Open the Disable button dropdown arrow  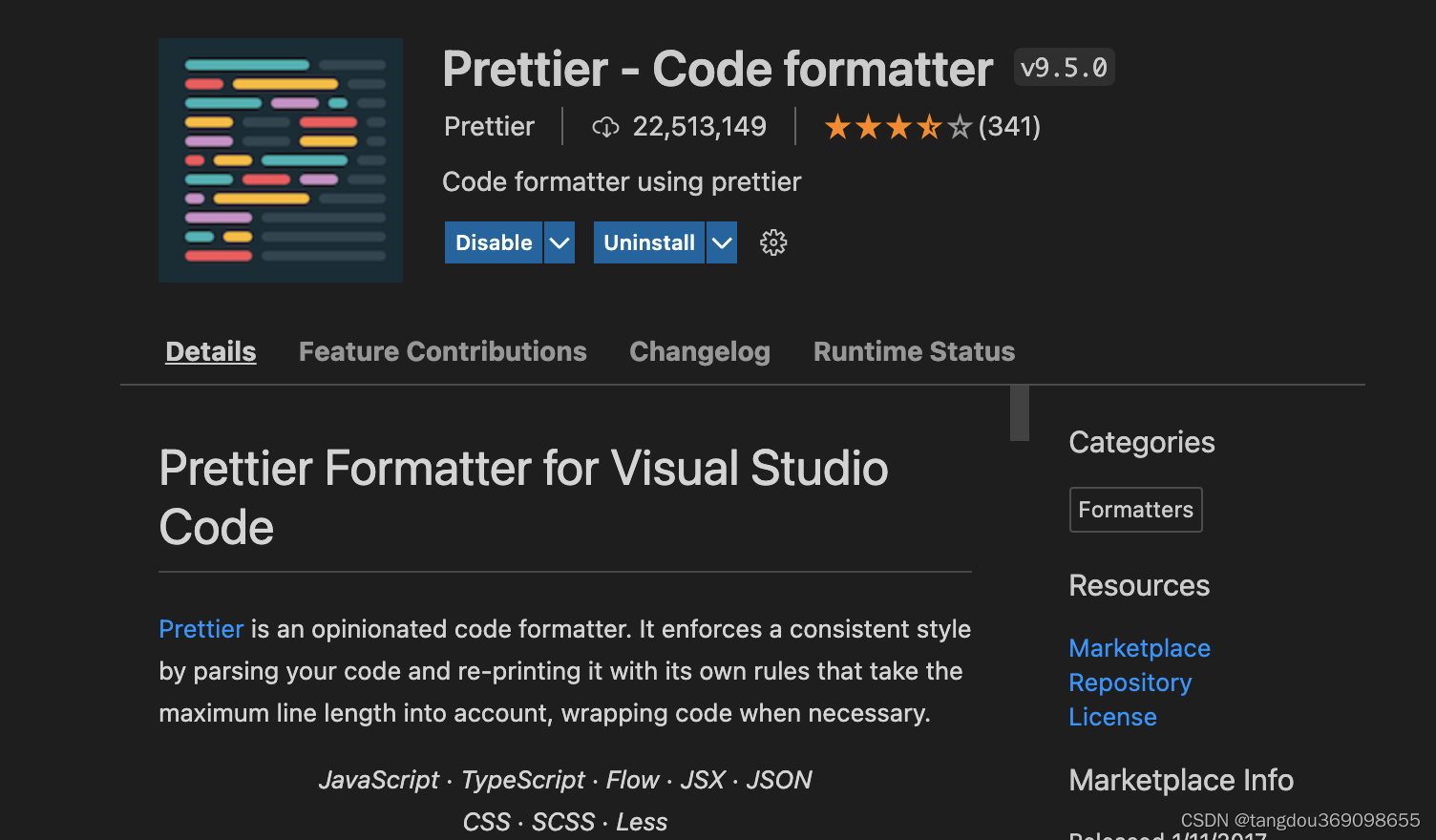point(559,242)
